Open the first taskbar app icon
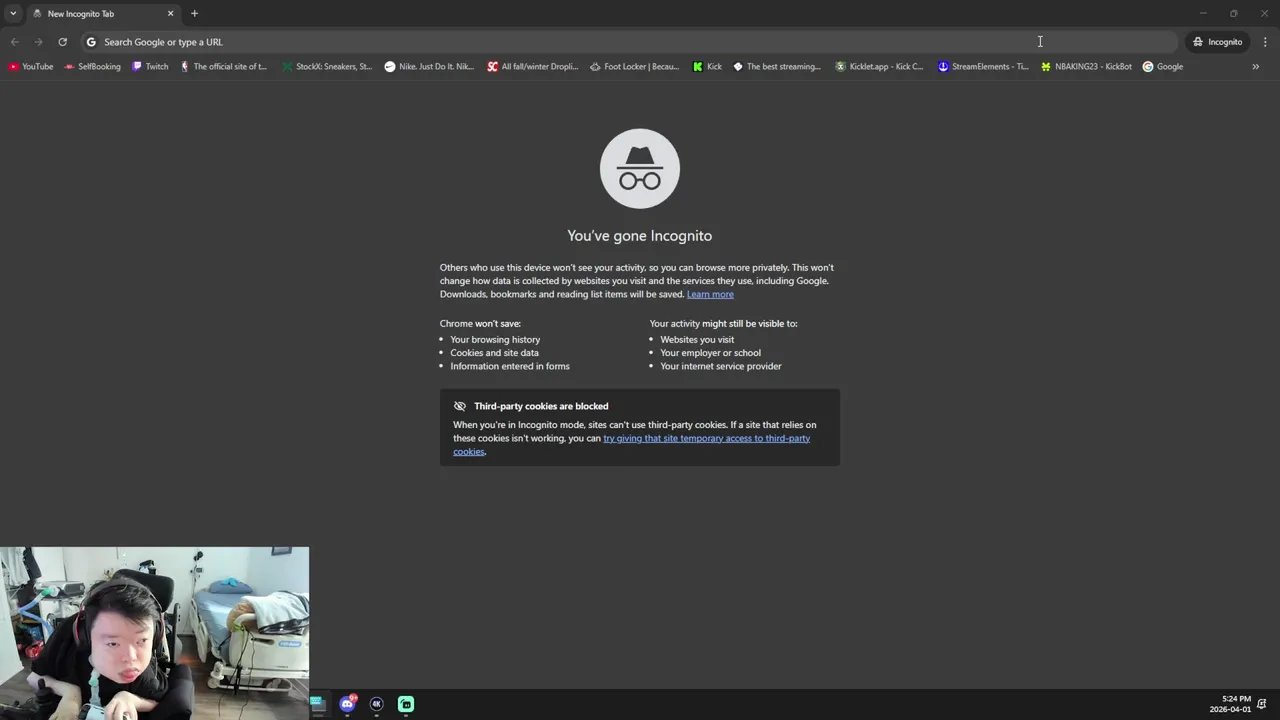 [x=318, y=704]
